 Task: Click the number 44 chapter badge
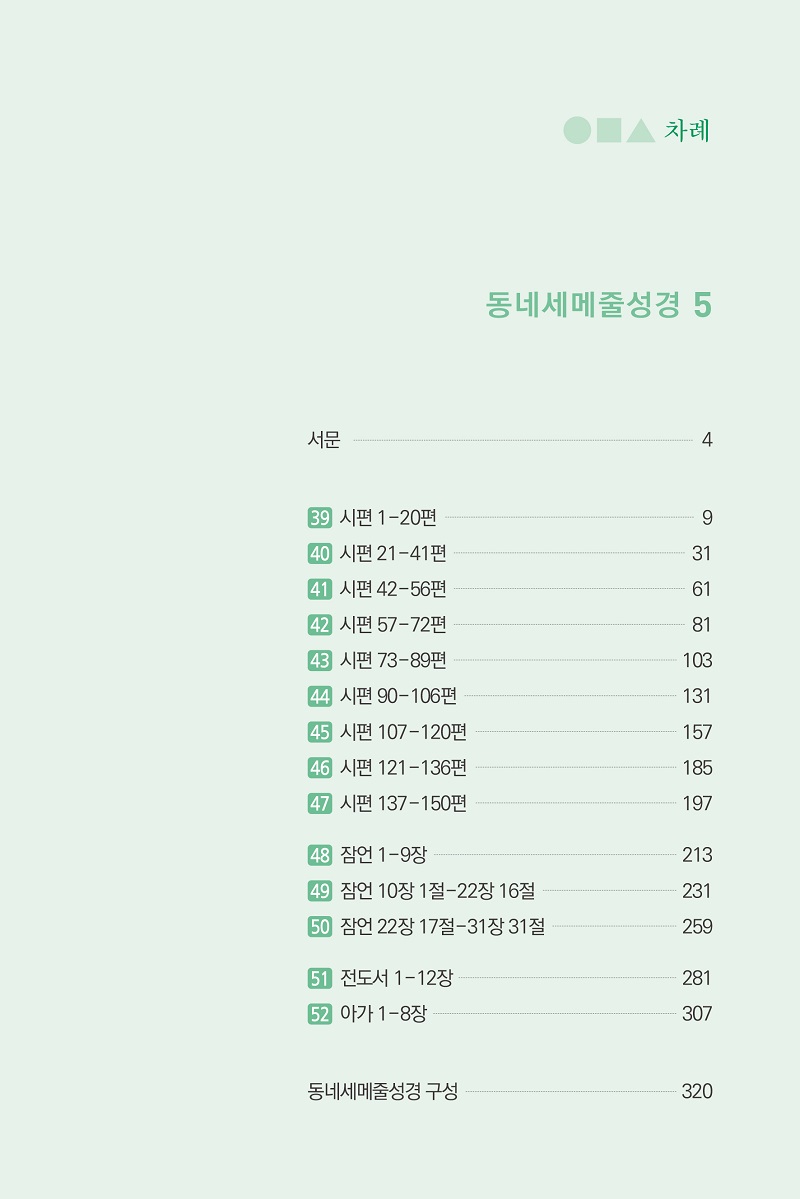click(320, 696)
